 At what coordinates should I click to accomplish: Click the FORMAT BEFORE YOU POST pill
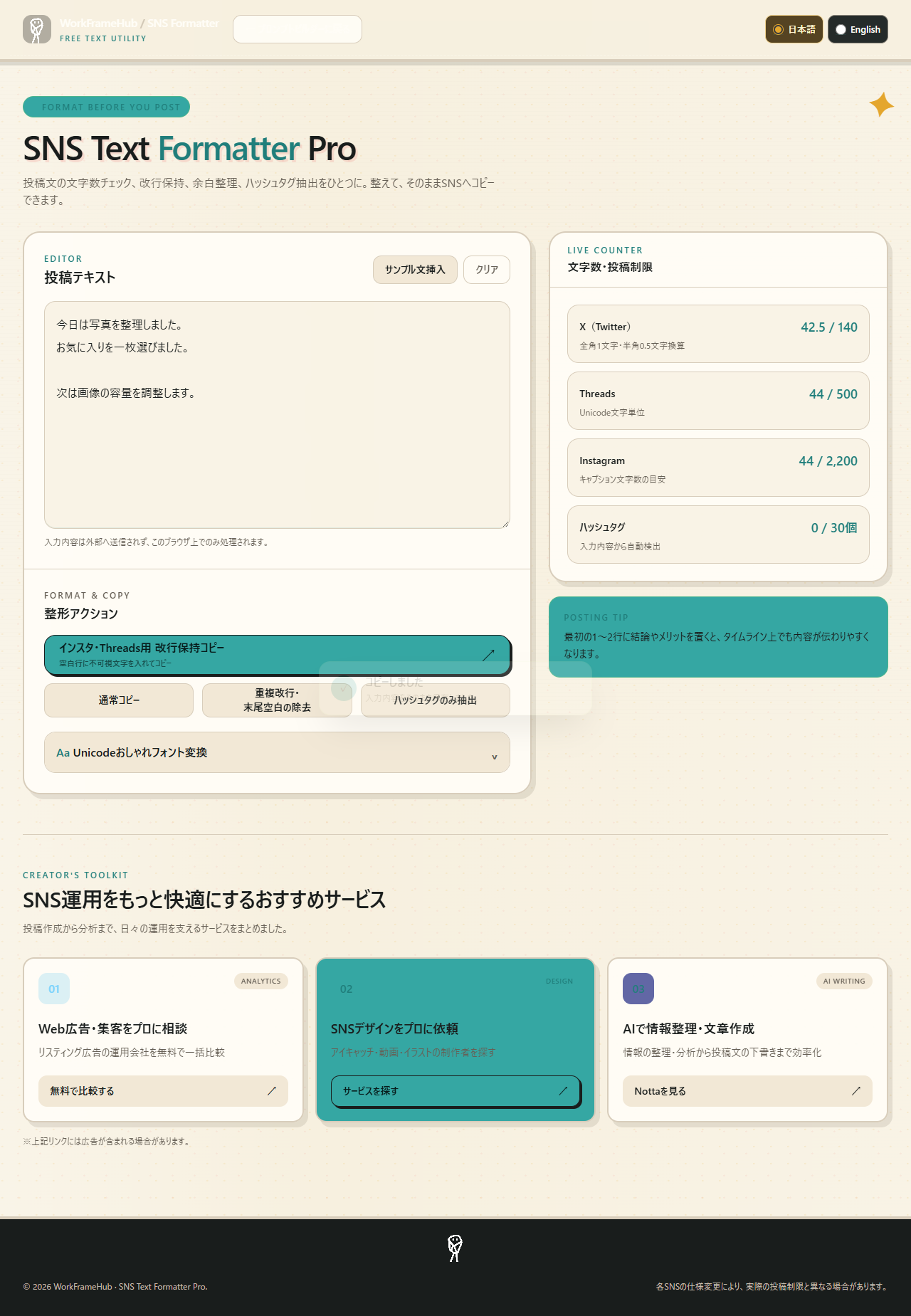click(x=106, y=107)
